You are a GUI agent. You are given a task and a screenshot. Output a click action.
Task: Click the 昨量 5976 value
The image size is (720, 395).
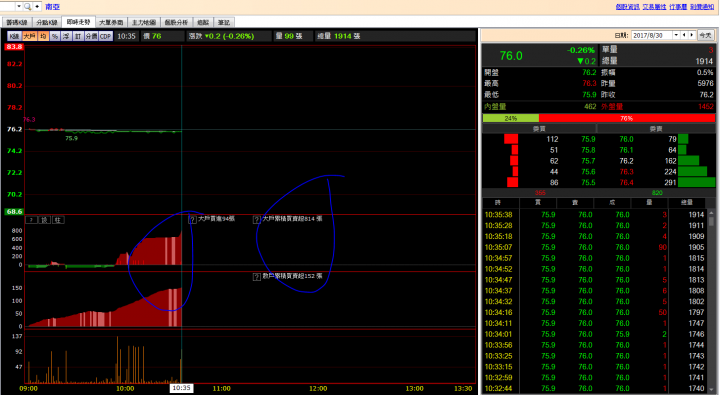click(x=705, y=83)
